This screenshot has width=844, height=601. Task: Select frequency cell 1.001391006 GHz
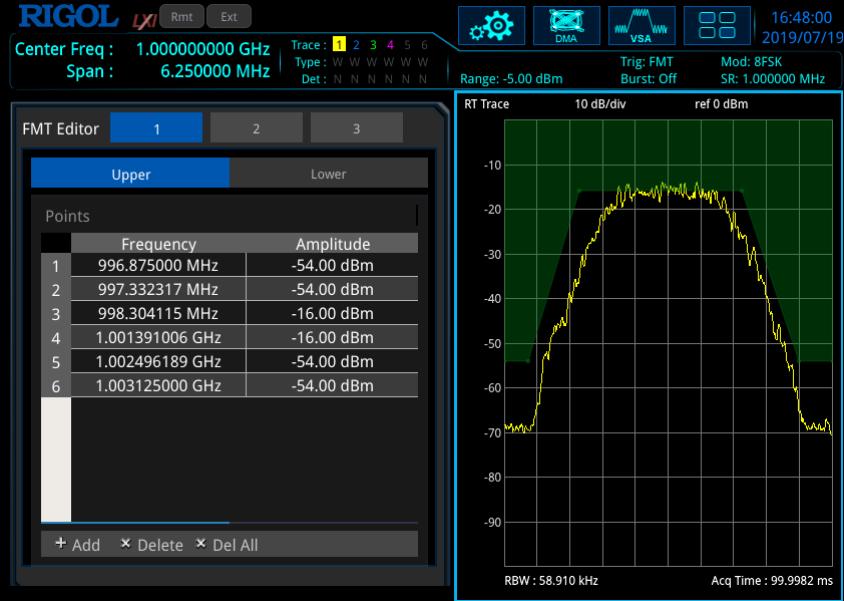[158, 337]
